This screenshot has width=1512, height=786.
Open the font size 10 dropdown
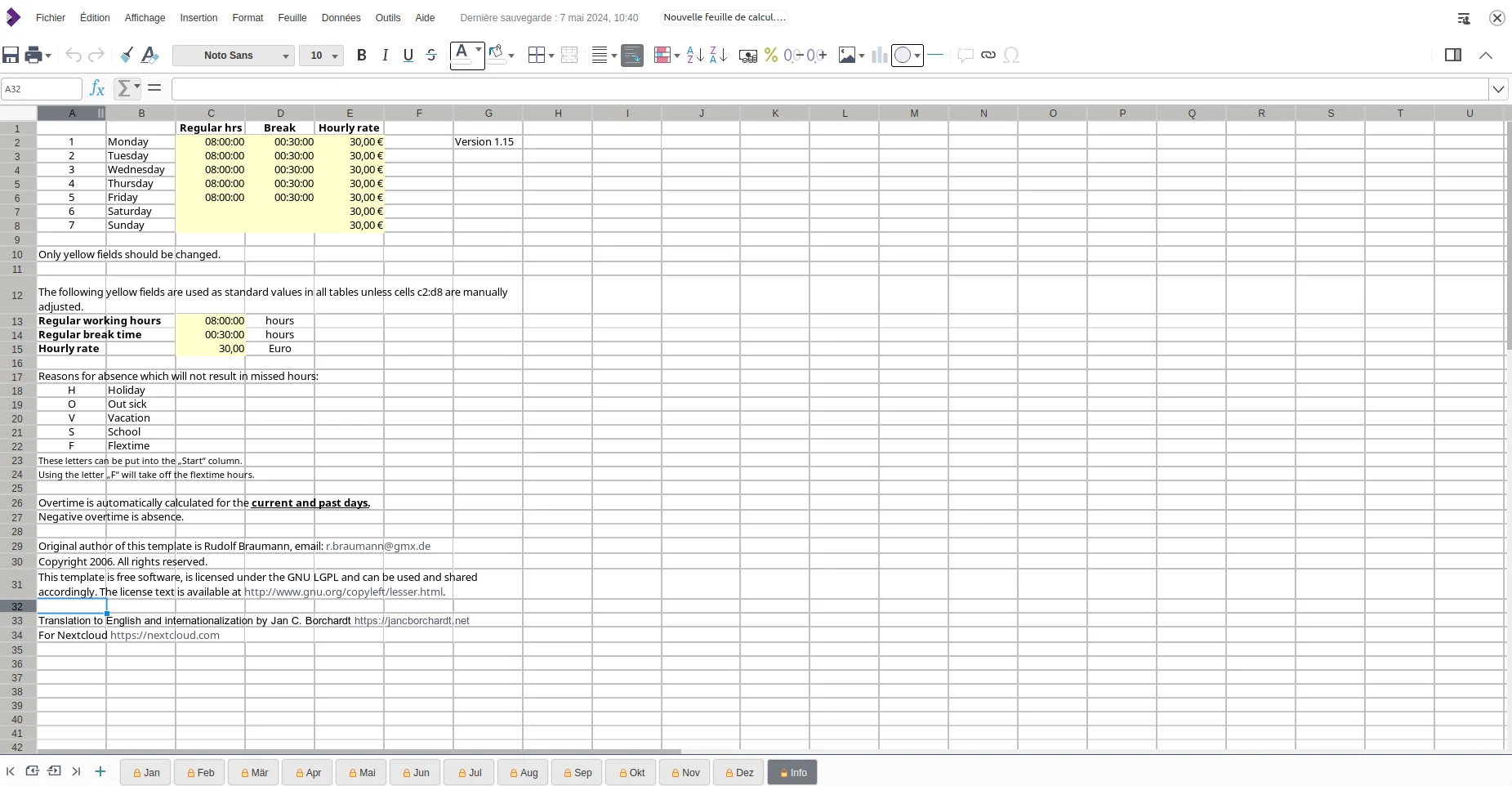335,56
